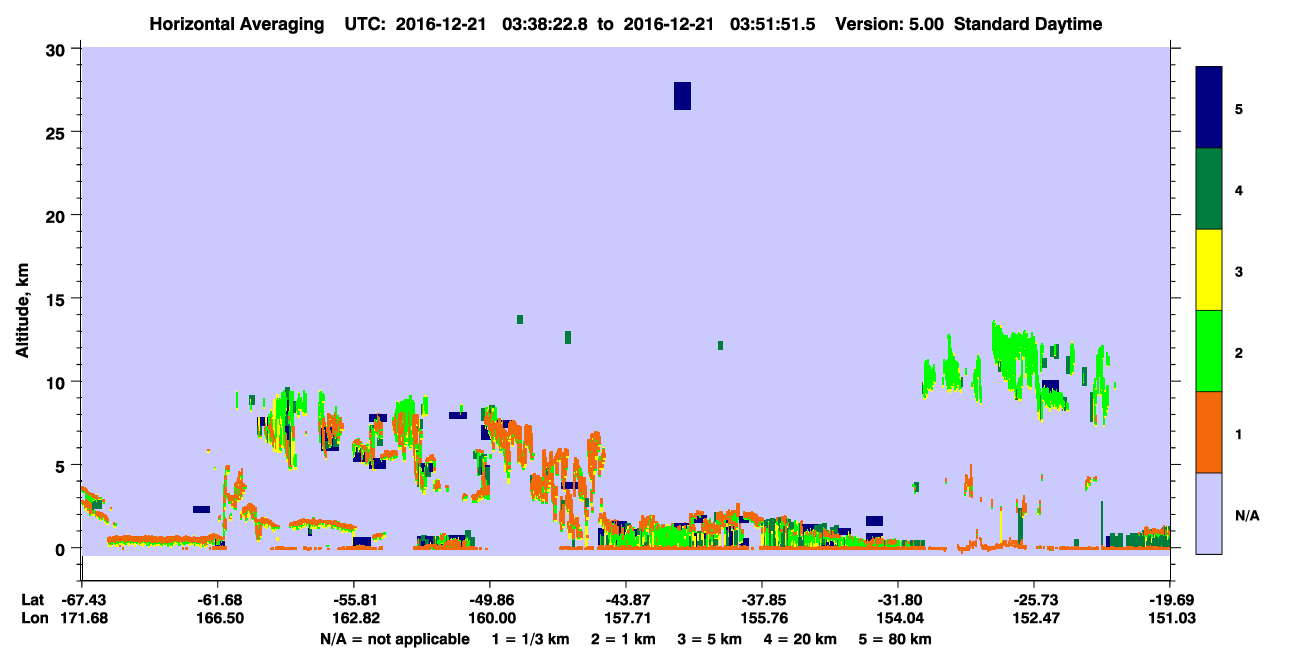1300x667 pixels.
Task: Click the '2 = 1 km' legend text
Action: [624, 639]
